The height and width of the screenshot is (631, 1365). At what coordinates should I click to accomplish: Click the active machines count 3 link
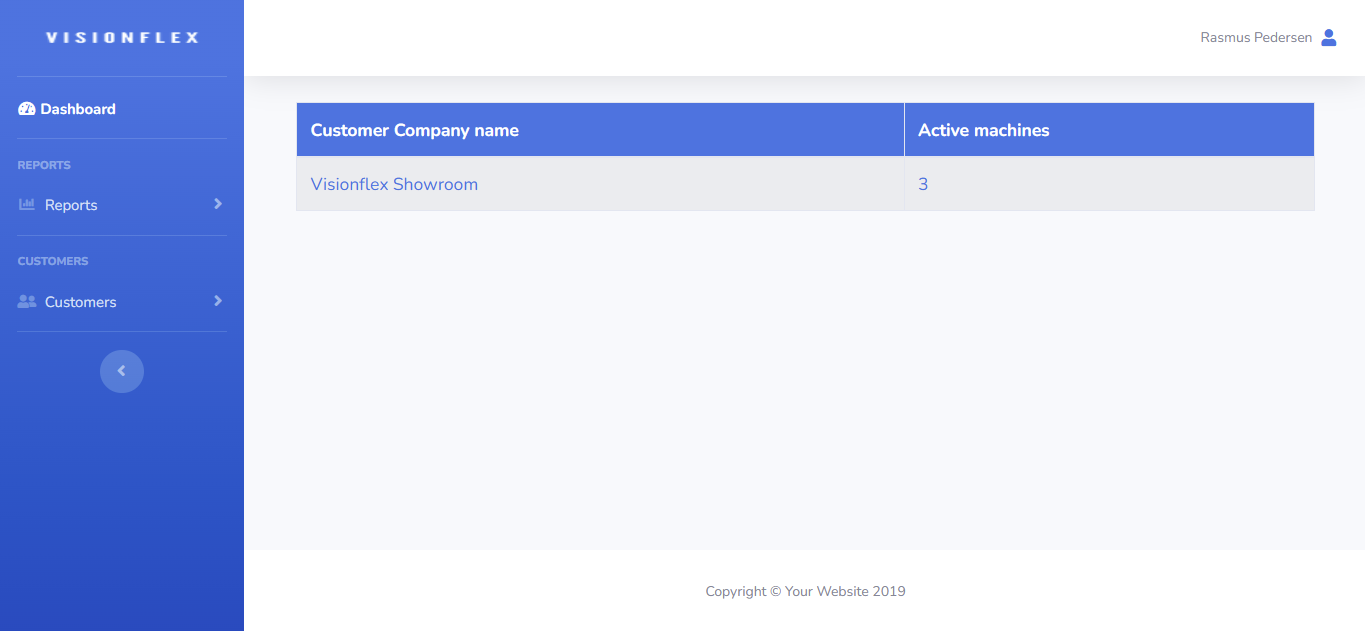point(923,184)
